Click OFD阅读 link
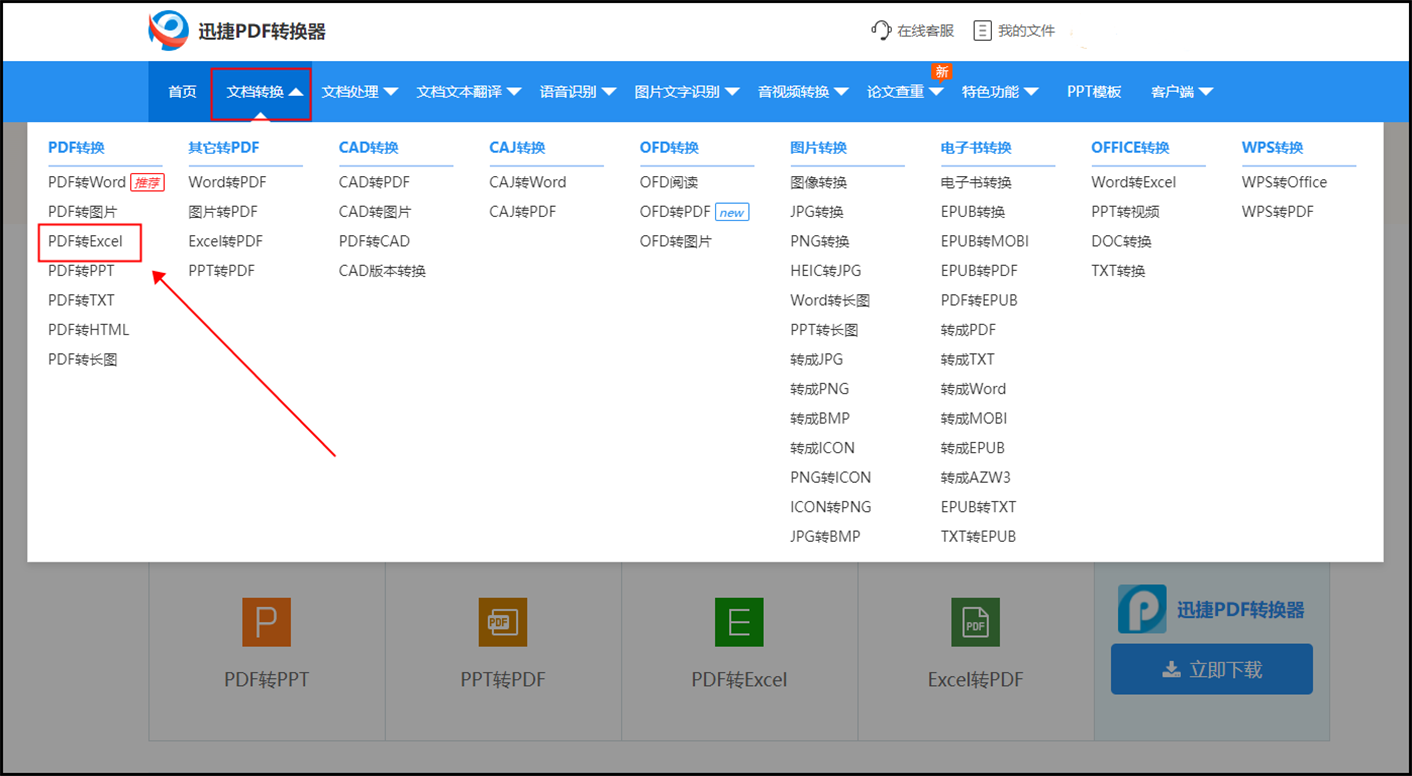This screenshot has width=1412, height=776. [669, 182]
